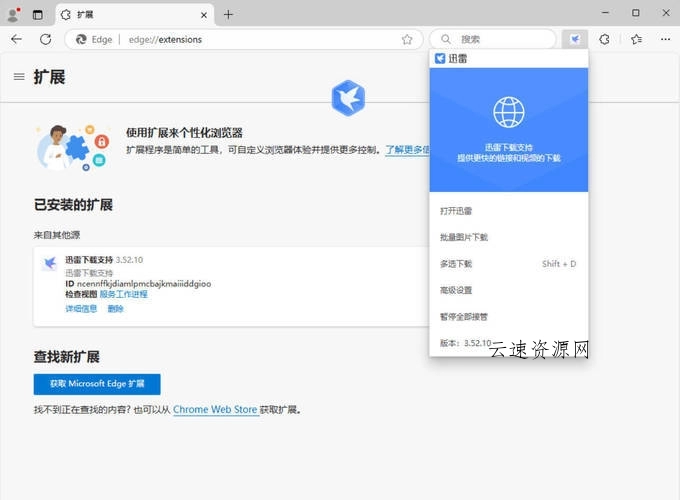
Task: Click the 迅雷下载支持 extension bird icon
Action: 49,263
